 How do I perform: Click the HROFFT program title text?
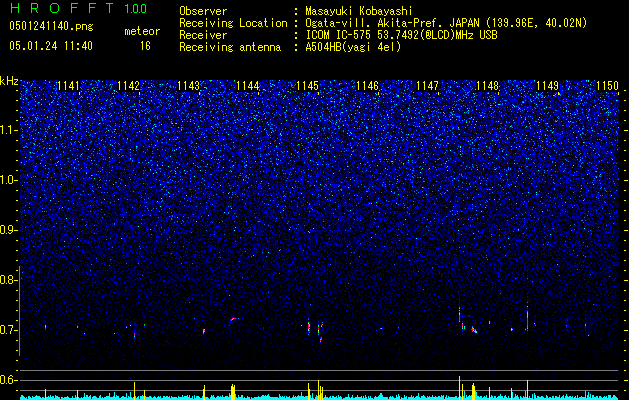pos(62,8)
